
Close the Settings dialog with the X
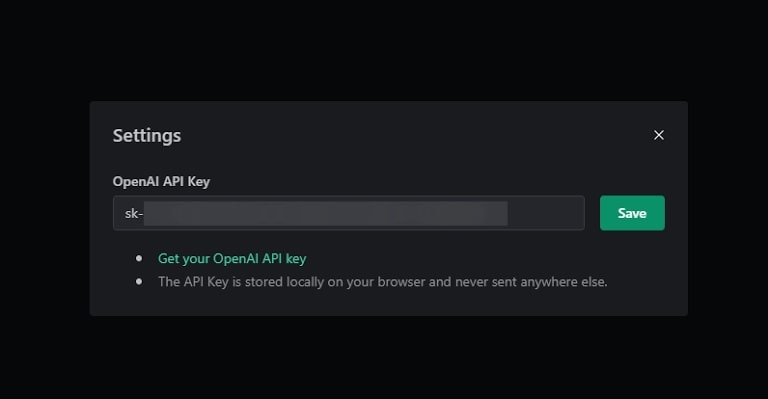click(x=659, y=135)
